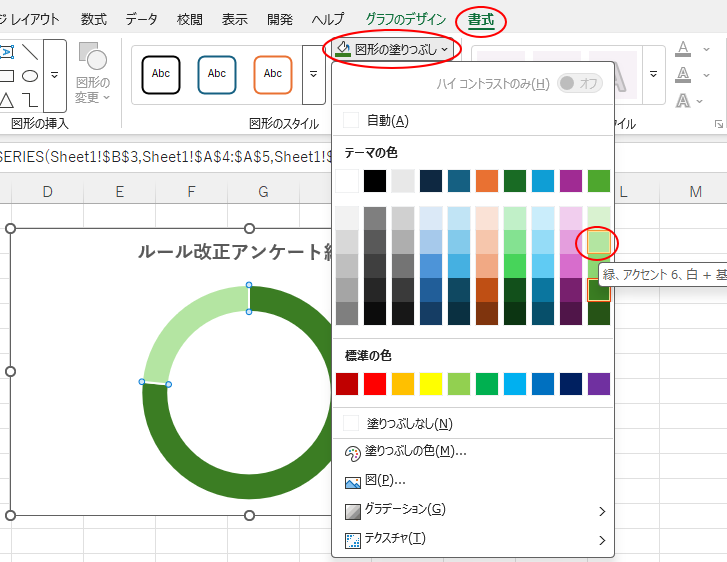Image resolution: width=727 pixels, height=562 pixels.
Task: Open the 図形の変更 dropdown
Action: pyautogui.click(x=93, y=74)
